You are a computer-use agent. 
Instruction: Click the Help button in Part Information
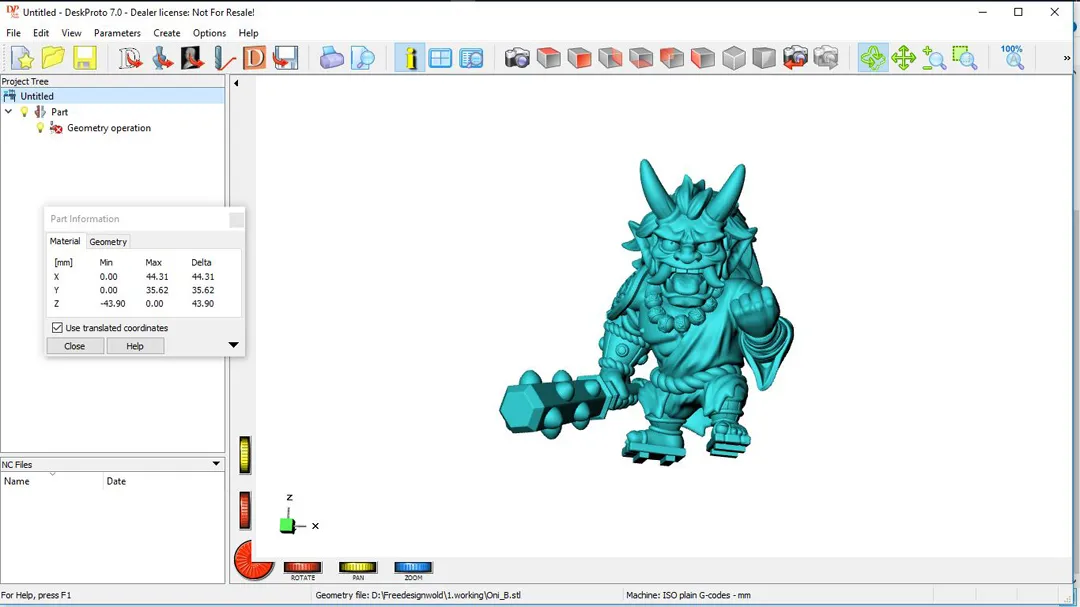coord(135,346)
